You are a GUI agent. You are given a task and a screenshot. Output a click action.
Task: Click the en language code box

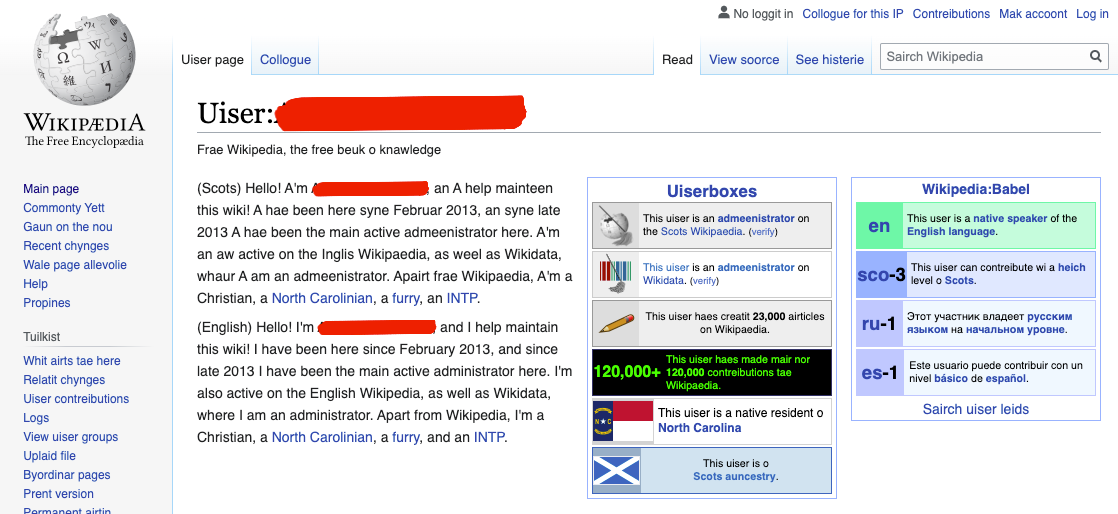pyautogui.click(x=879, y=226)
